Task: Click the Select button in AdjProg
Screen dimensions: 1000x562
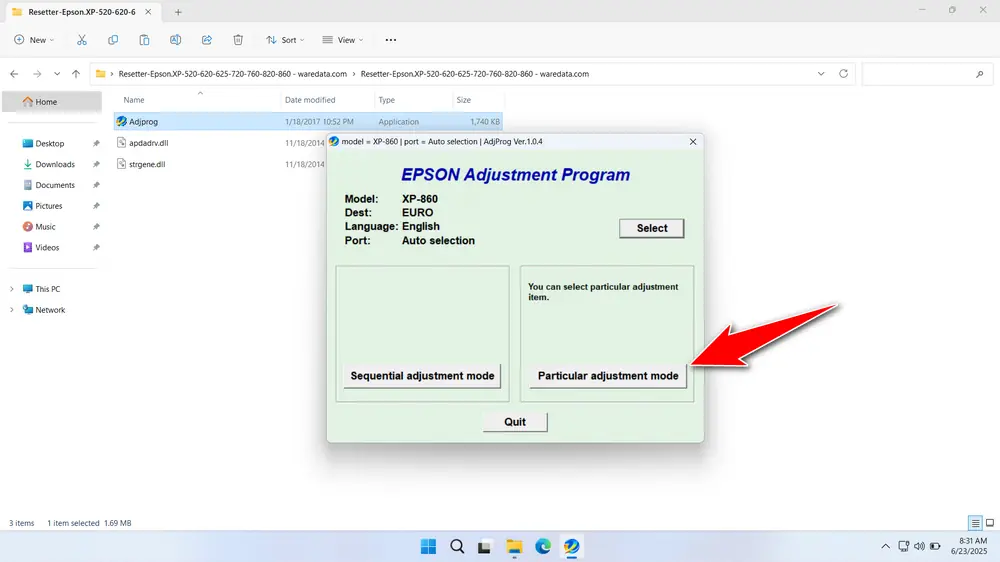Action: (651, 228)
